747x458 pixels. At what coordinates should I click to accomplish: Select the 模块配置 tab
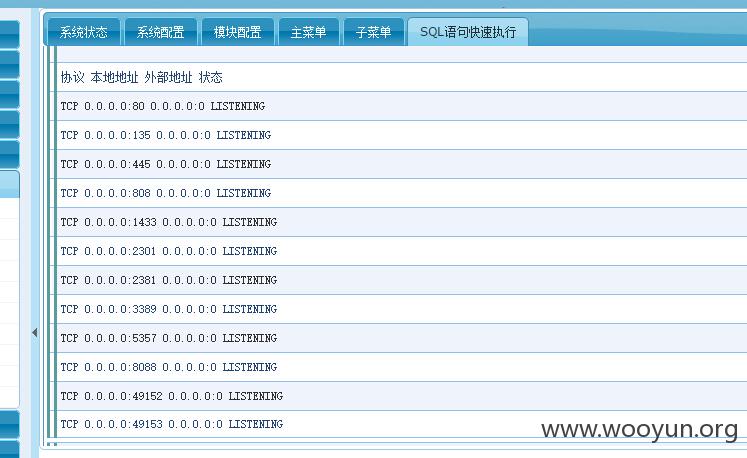238,32
